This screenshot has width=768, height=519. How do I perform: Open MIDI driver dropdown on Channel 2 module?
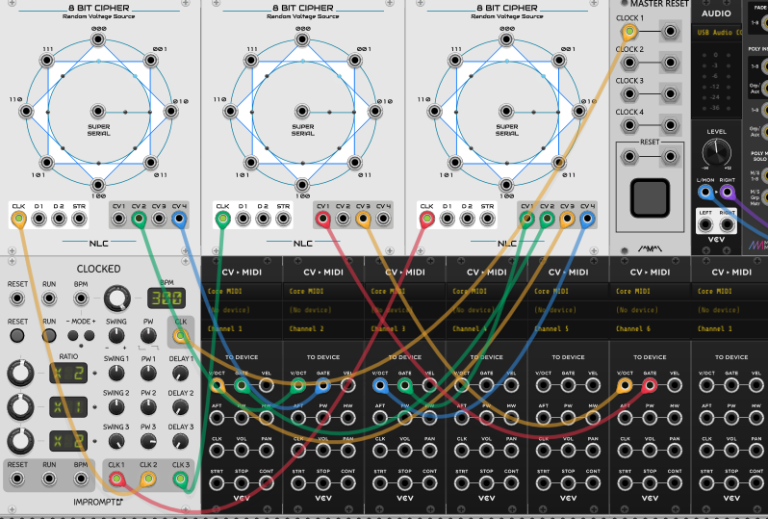[x=323, y=291]
